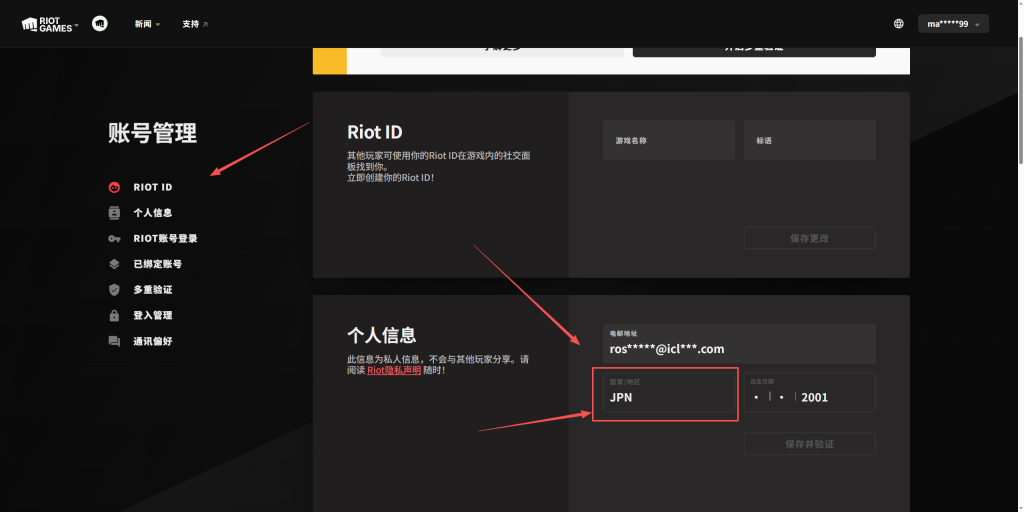Click the red RIOT ID sidebar icon
The image size is (1024, 512).
point(114,187)
